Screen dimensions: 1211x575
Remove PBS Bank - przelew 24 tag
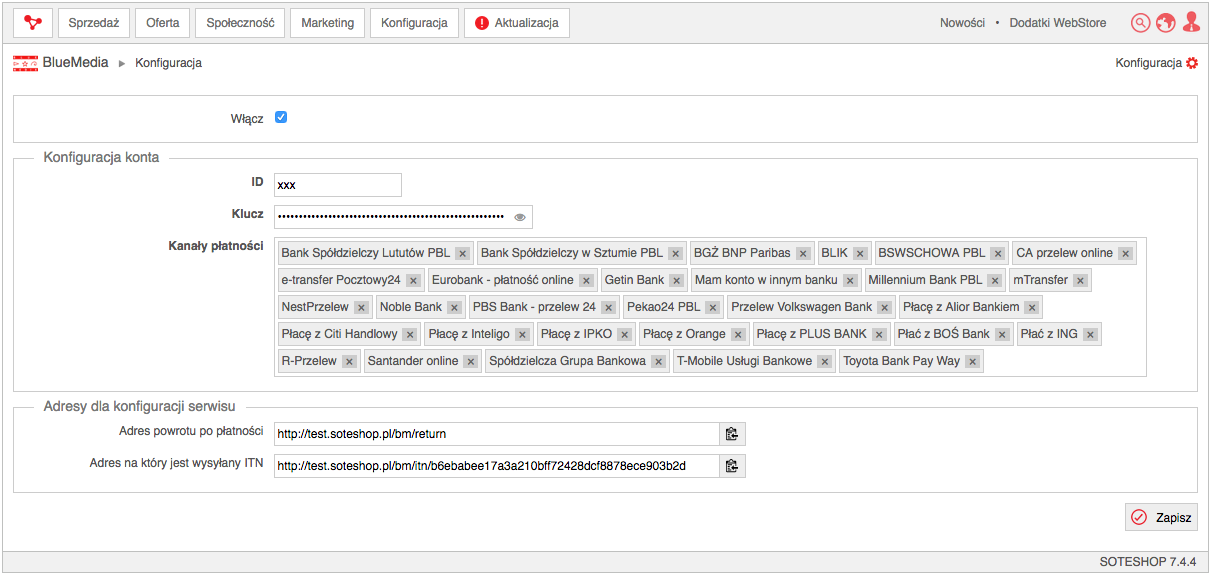pos(608,308)
